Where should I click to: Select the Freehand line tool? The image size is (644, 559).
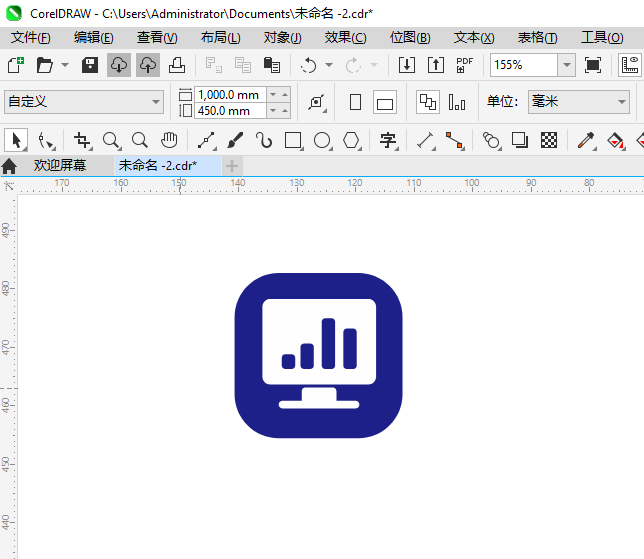[207, 140]
